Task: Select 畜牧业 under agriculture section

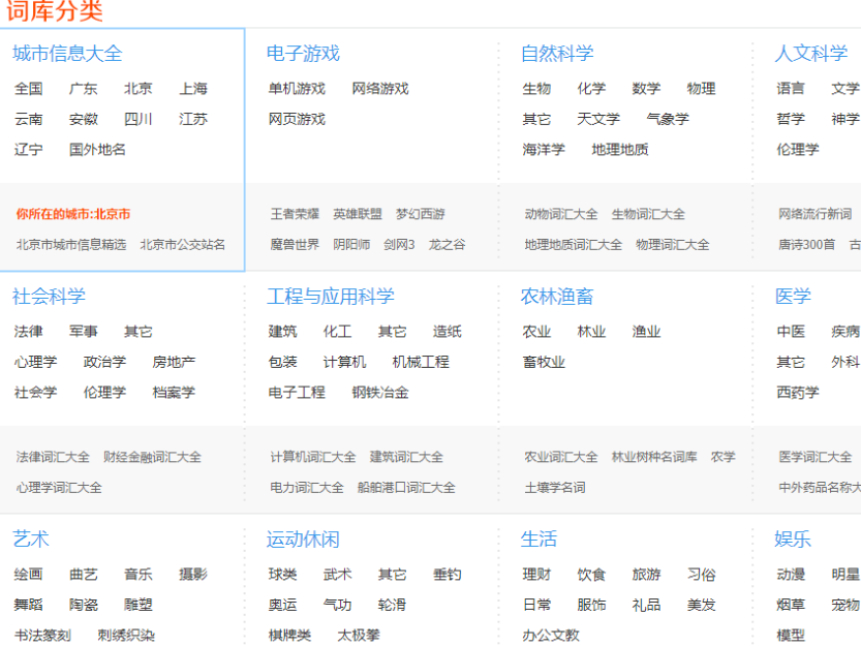Action: pyautogui.click(x=544, y=361)
